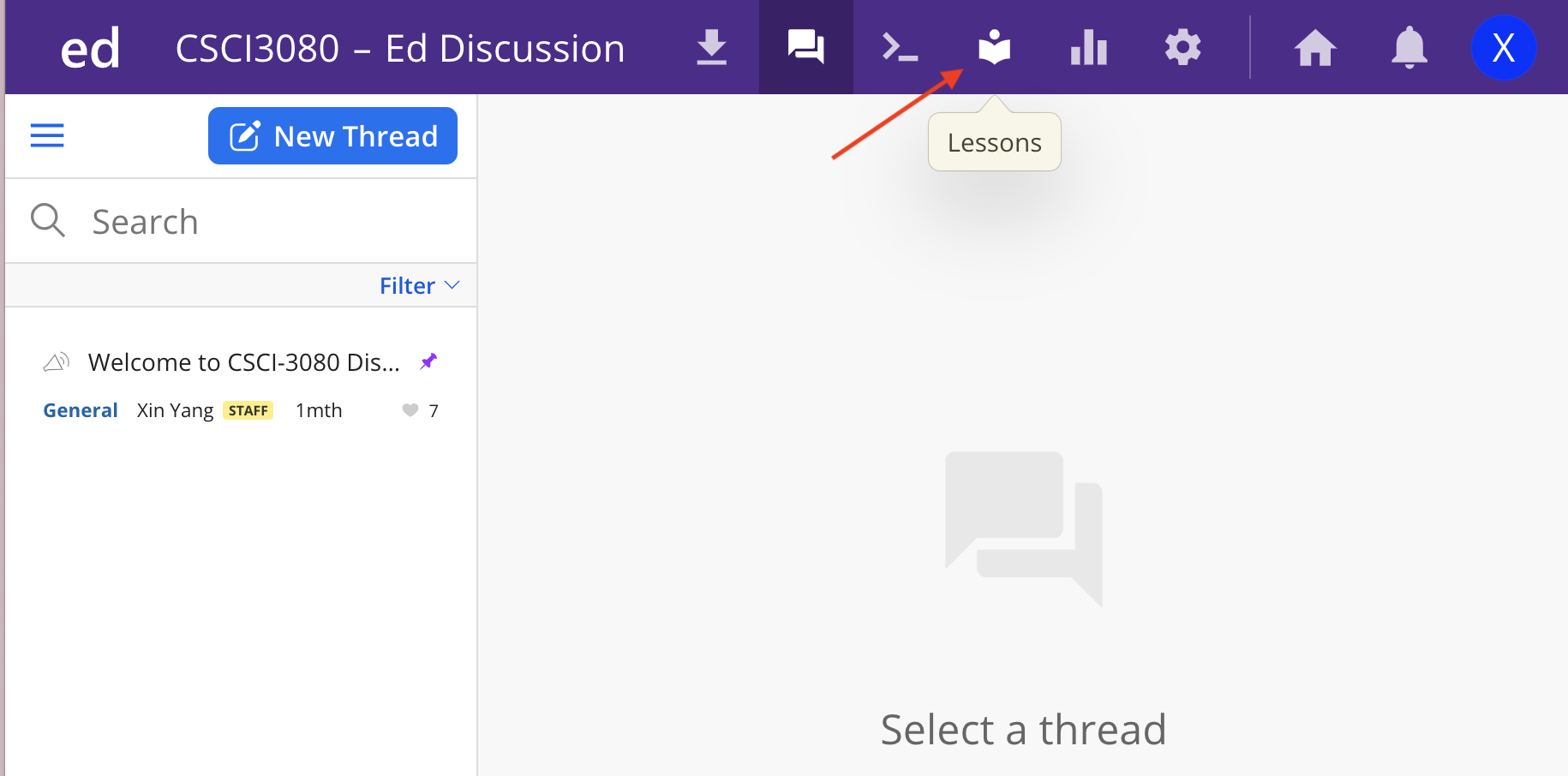Click the magnifying glass search icon
The image size is (1568, 776).
point(47,220)
